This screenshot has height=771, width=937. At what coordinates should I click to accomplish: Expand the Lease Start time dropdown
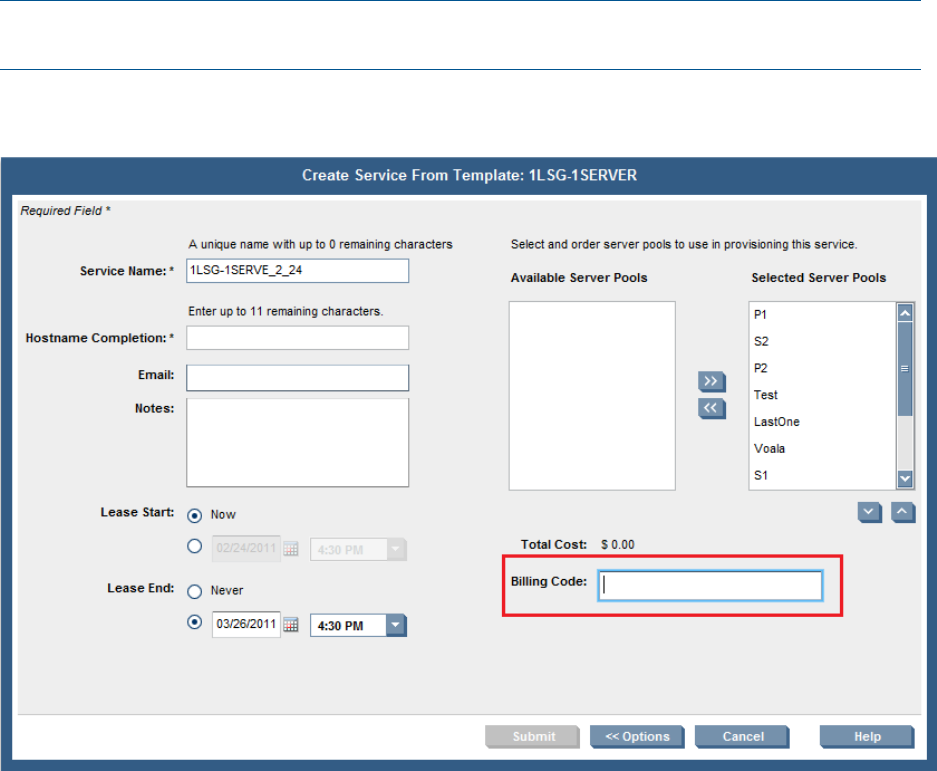tap(396, 549)
